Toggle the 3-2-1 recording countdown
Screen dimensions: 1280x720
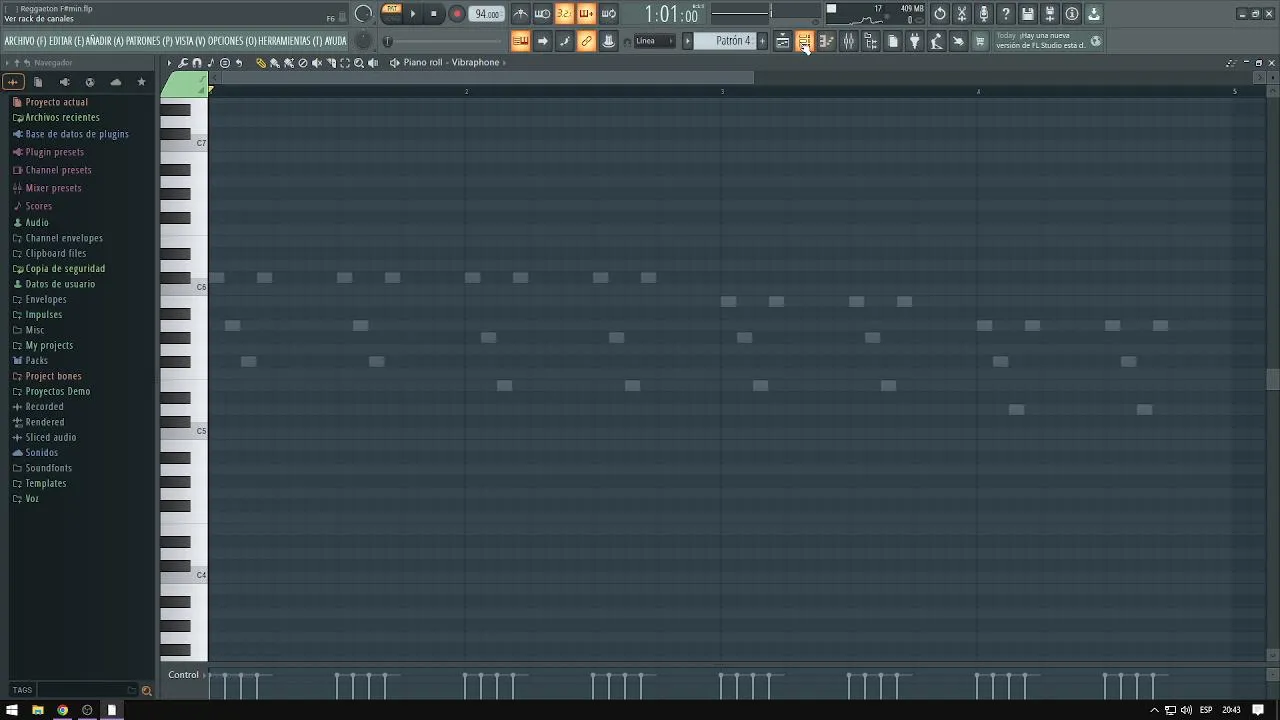tap(564, 14)
